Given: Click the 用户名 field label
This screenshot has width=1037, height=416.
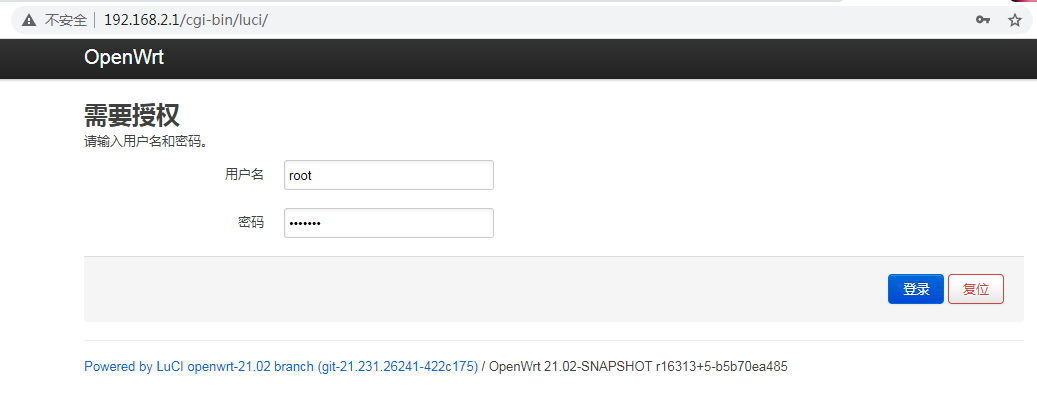Looking at the screenshot, I should pyautogui.click(x=244, y=175).
